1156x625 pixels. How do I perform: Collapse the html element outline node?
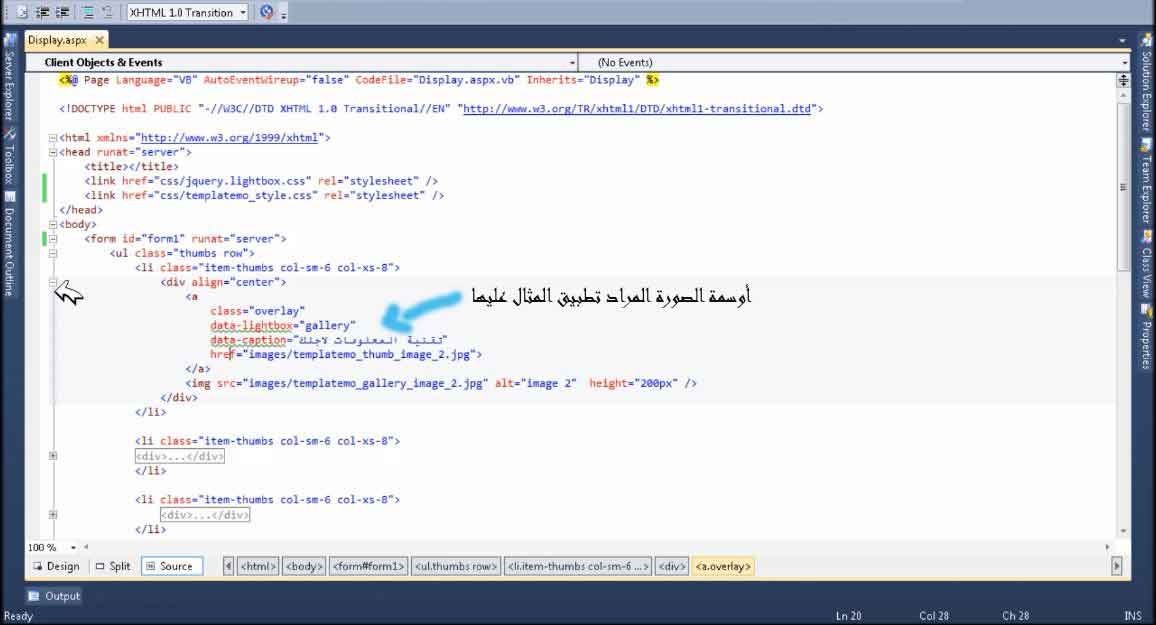point(51,138)
